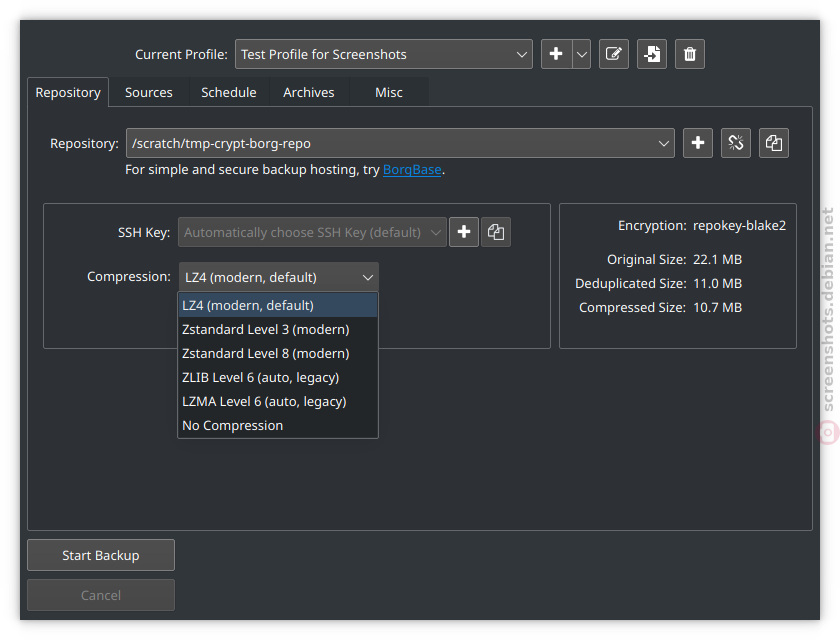Screen dimensions: 840x640
Task: Switch to the Sources tab
Action: [149, 92]
